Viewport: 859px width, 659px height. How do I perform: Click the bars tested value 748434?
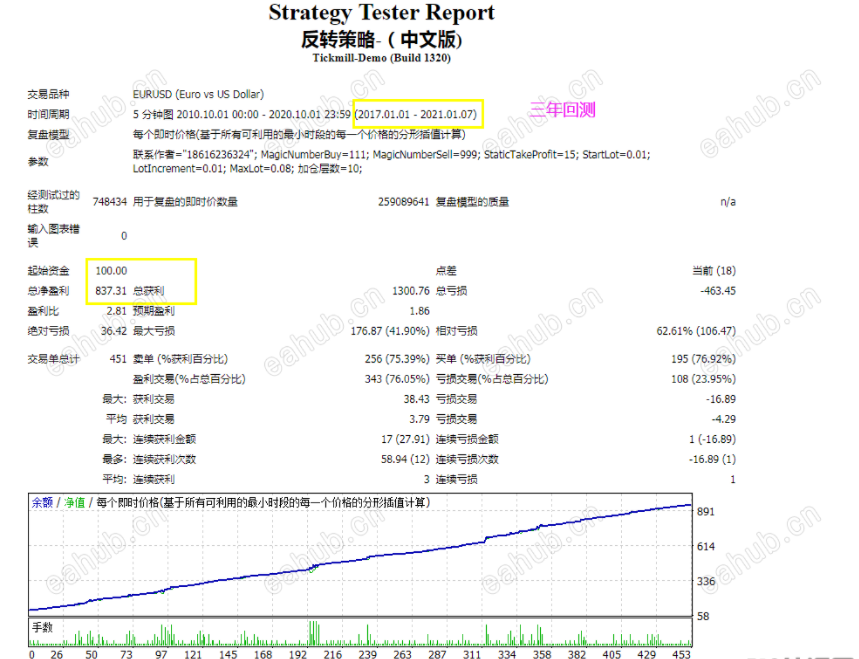click(x=110, y=202)
